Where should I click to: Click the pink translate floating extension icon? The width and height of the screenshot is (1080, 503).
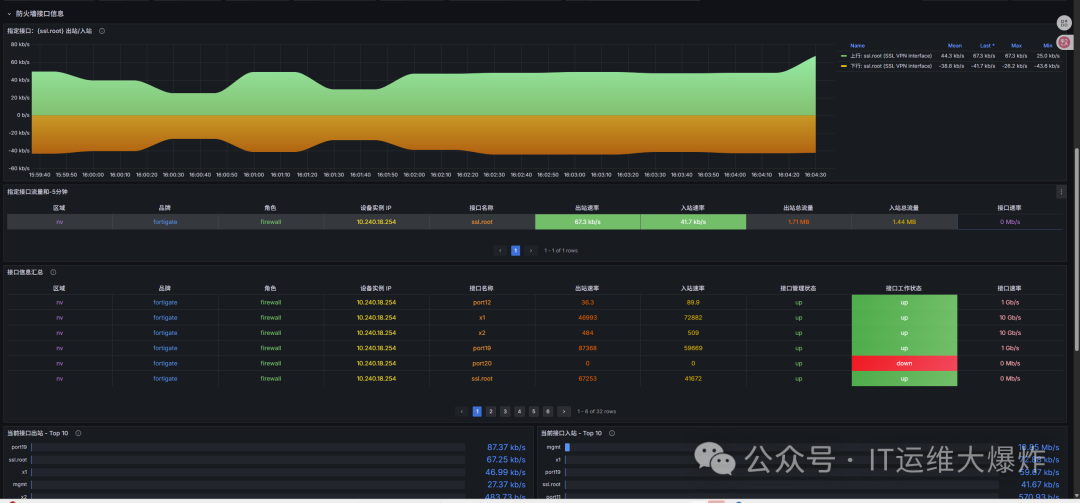(1064, 42)
